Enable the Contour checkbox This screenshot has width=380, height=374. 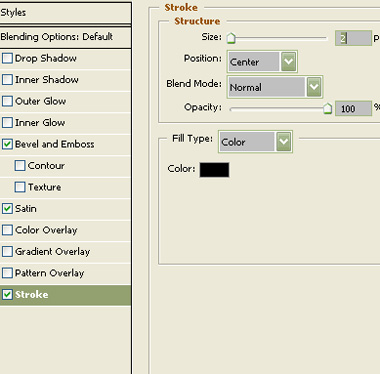click(20, 165)
